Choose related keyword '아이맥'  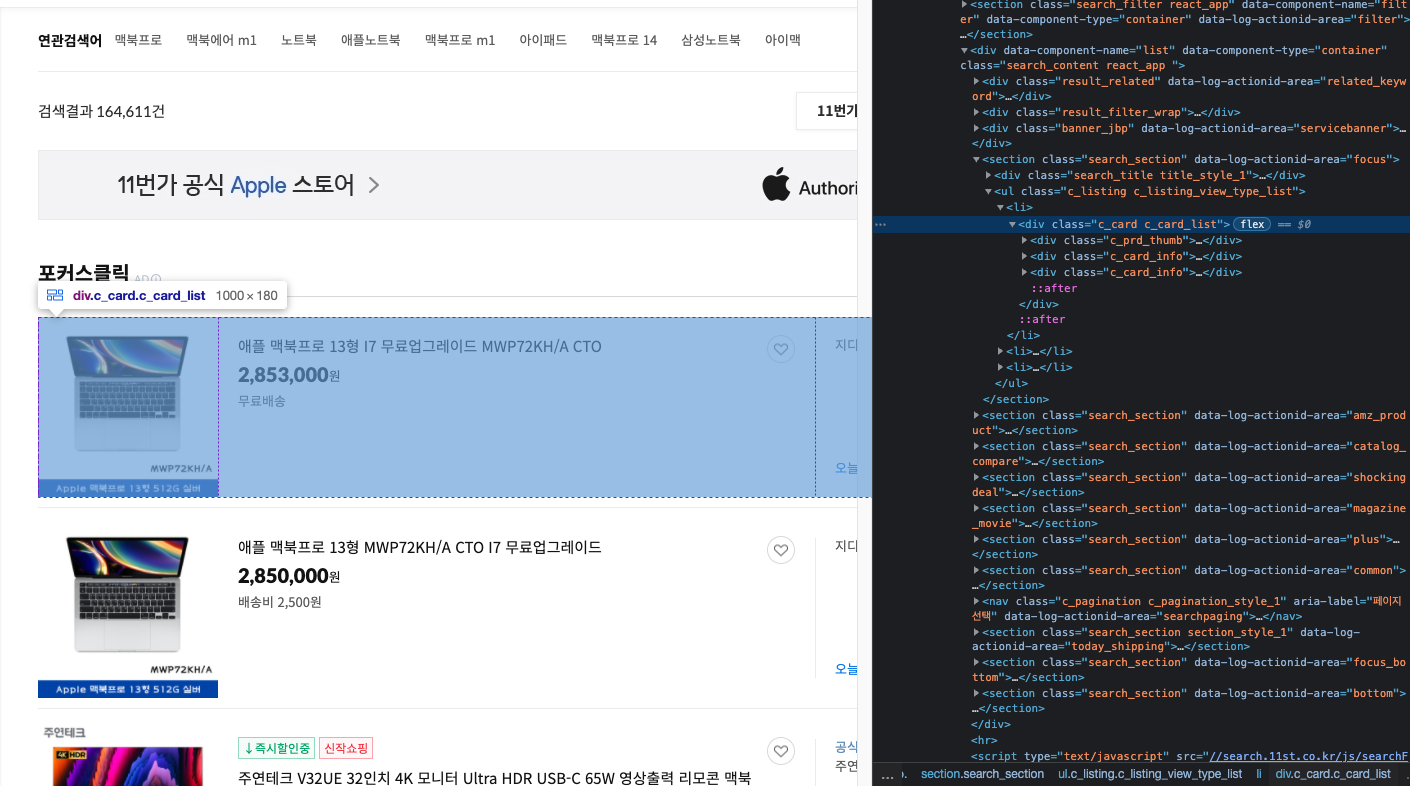(x=783, y=40)
